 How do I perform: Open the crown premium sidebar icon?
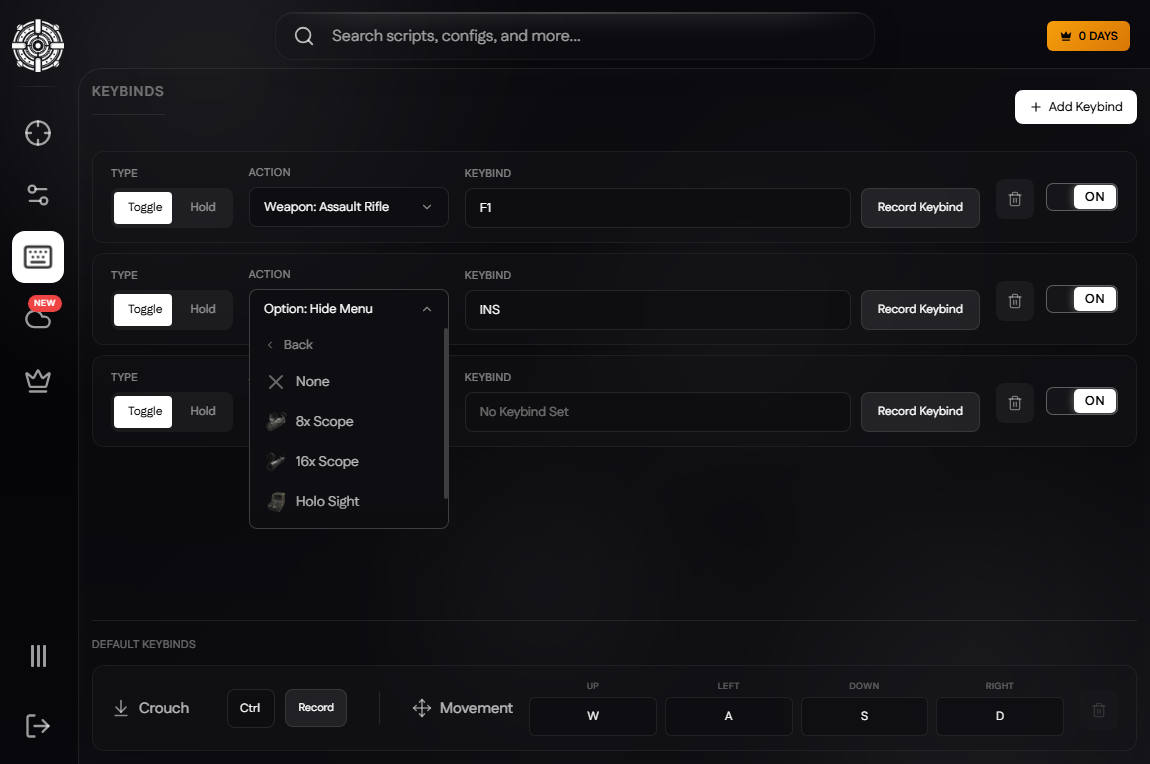coord(38,381)
